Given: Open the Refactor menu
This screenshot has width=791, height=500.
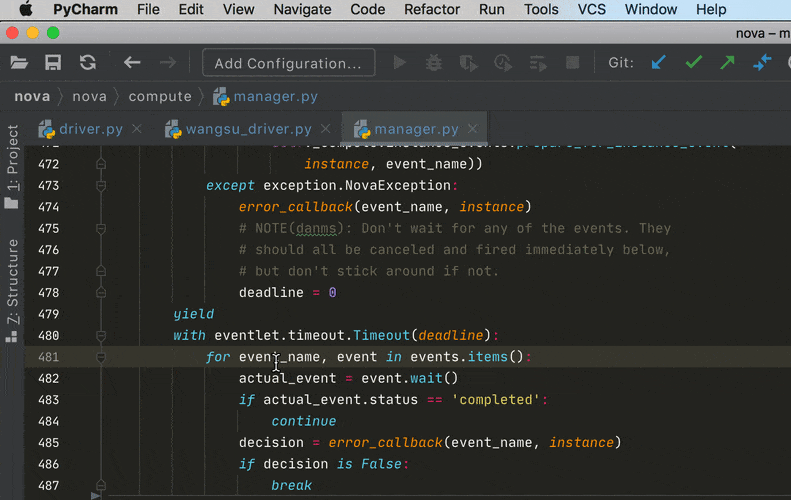Looking at the screenshot, I should [432, 9].
